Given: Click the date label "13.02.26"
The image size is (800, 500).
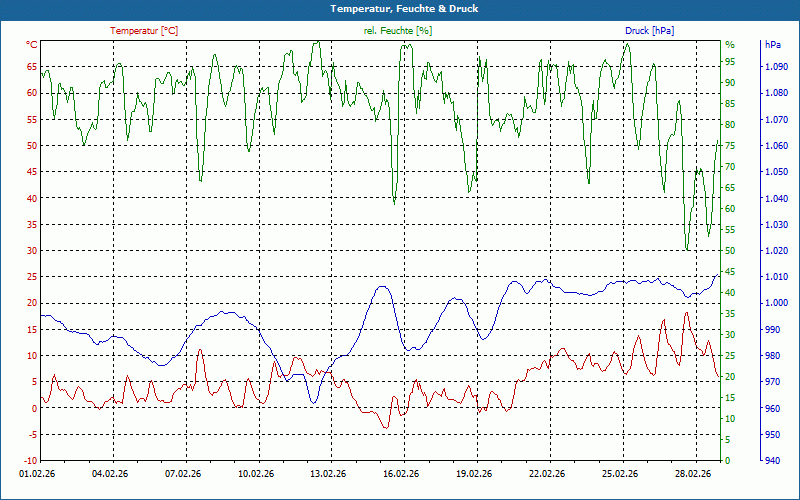Looking at the screenshot, I should pos(329,474).
